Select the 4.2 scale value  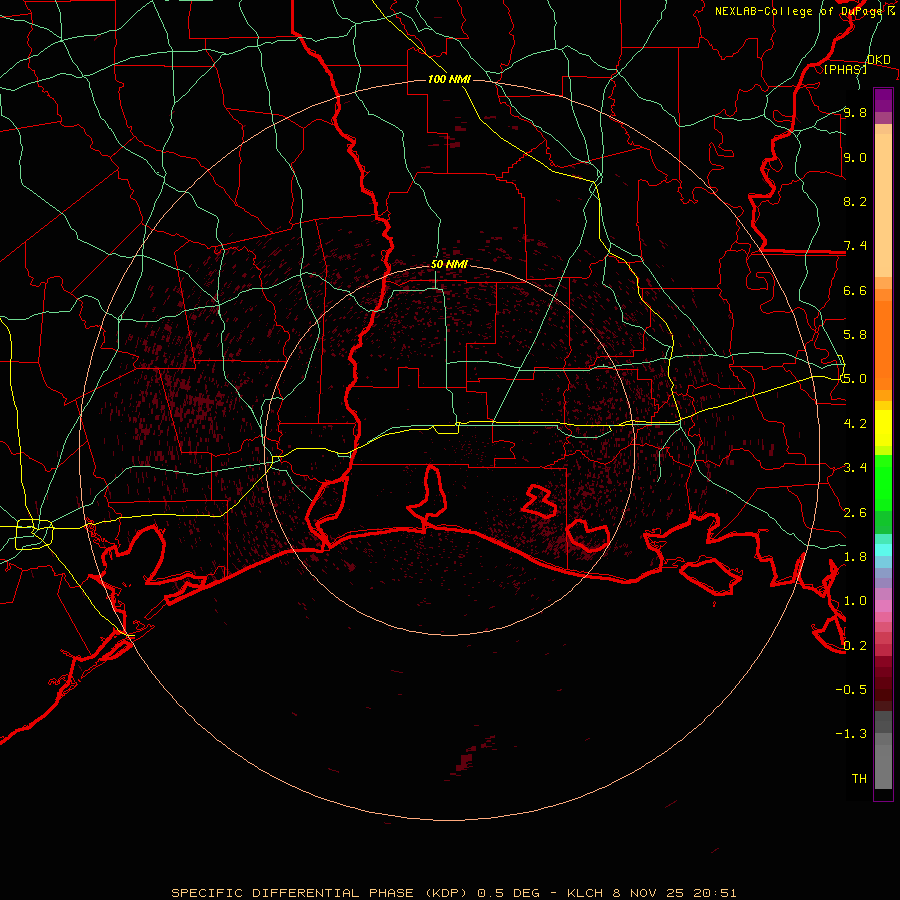(x=855, y=424)
